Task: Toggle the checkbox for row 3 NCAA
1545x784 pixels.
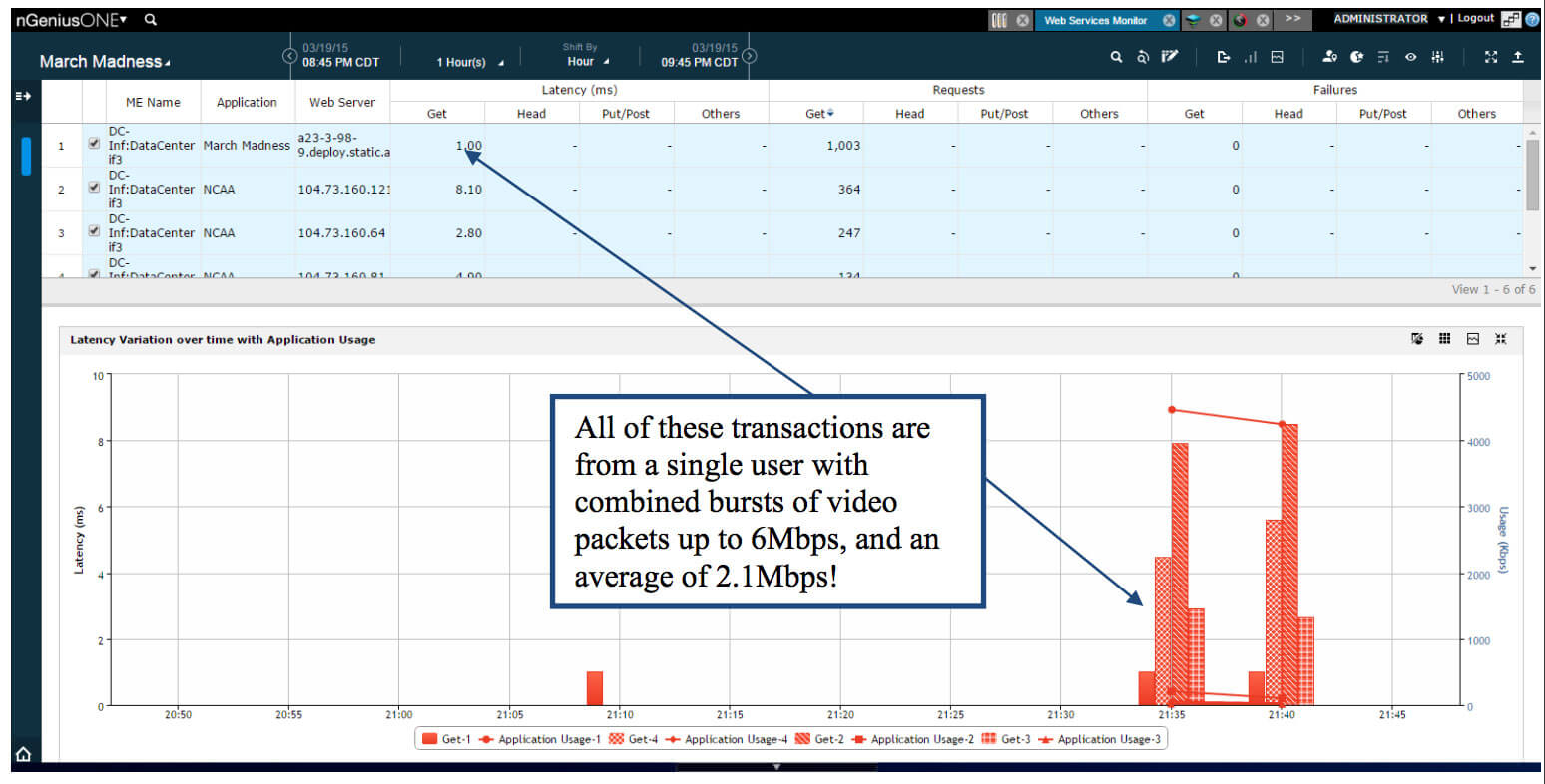Action: [94, 230]
